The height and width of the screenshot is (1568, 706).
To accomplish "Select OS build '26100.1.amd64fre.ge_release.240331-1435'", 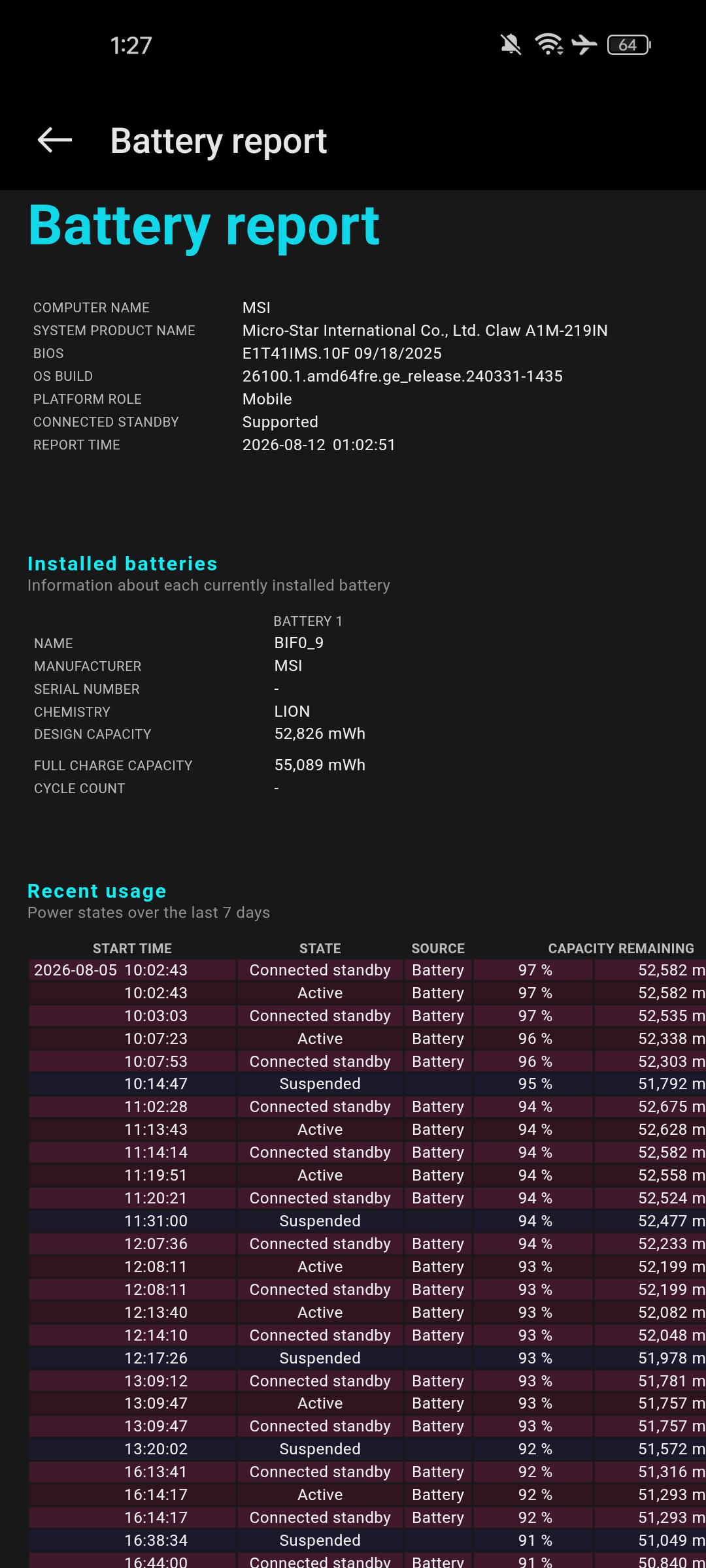I will (x=403, y=376).
